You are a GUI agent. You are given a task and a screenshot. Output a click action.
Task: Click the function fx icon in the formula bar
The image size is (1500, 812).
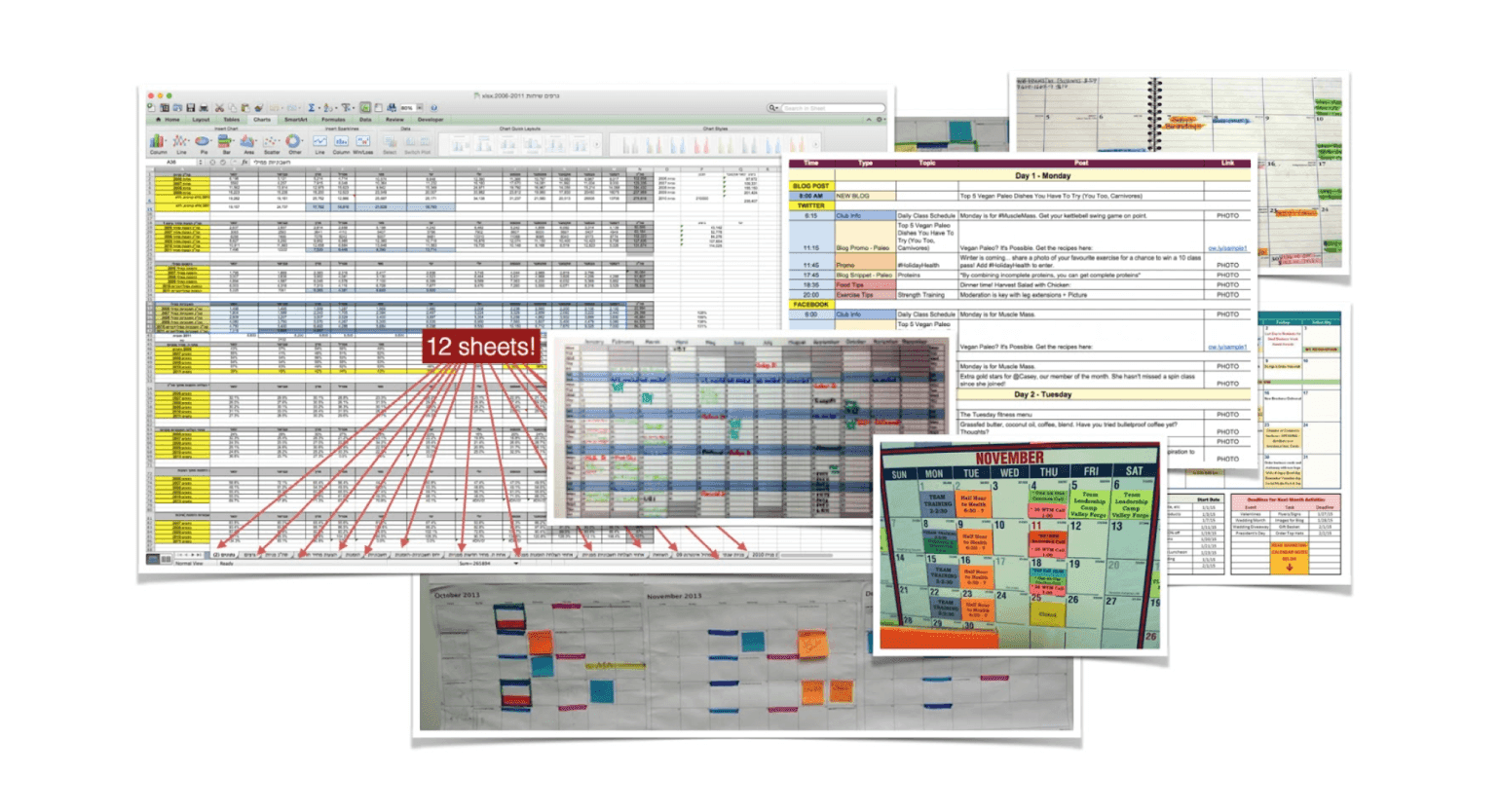tap(244, 163)
